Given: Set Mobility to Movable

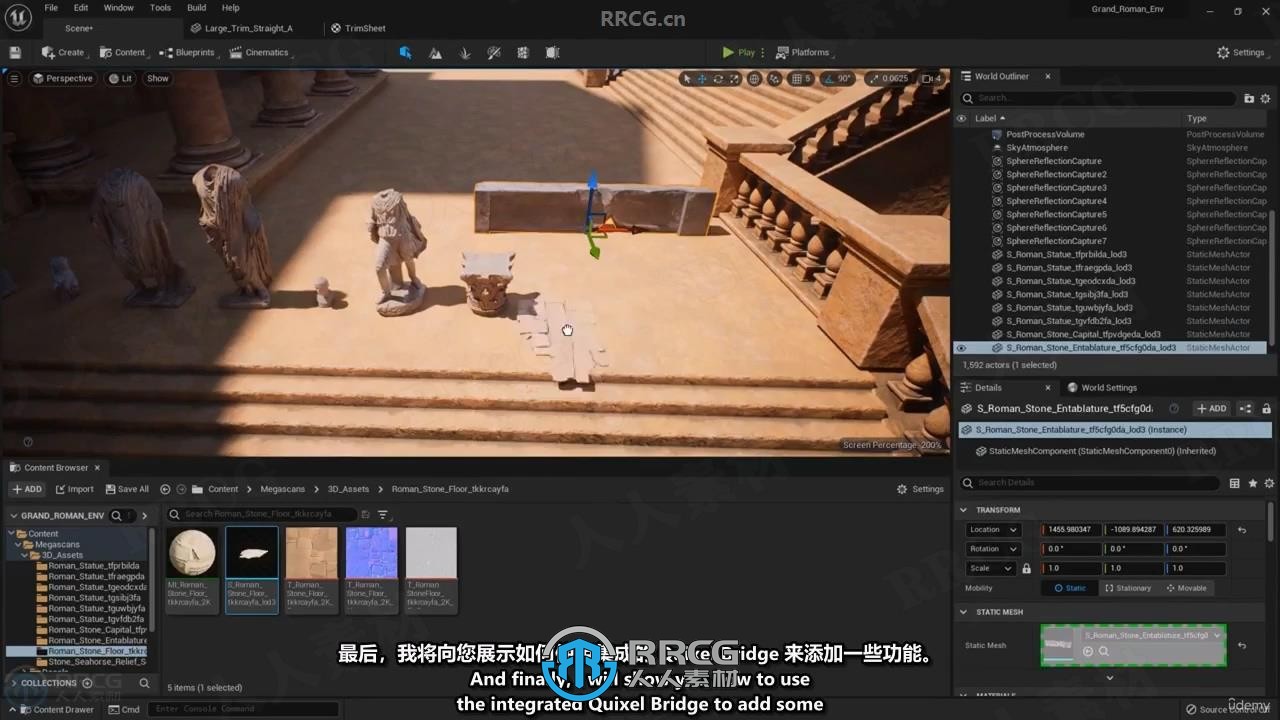Looking at the screenshot, I should coord(1186,588).
